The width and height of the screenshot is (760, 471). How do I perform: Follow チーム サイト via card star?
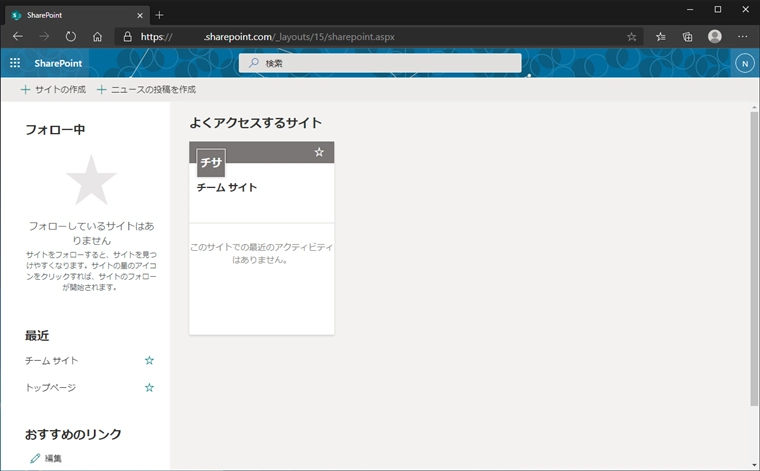pyautogui.click(x=319, y=152)
